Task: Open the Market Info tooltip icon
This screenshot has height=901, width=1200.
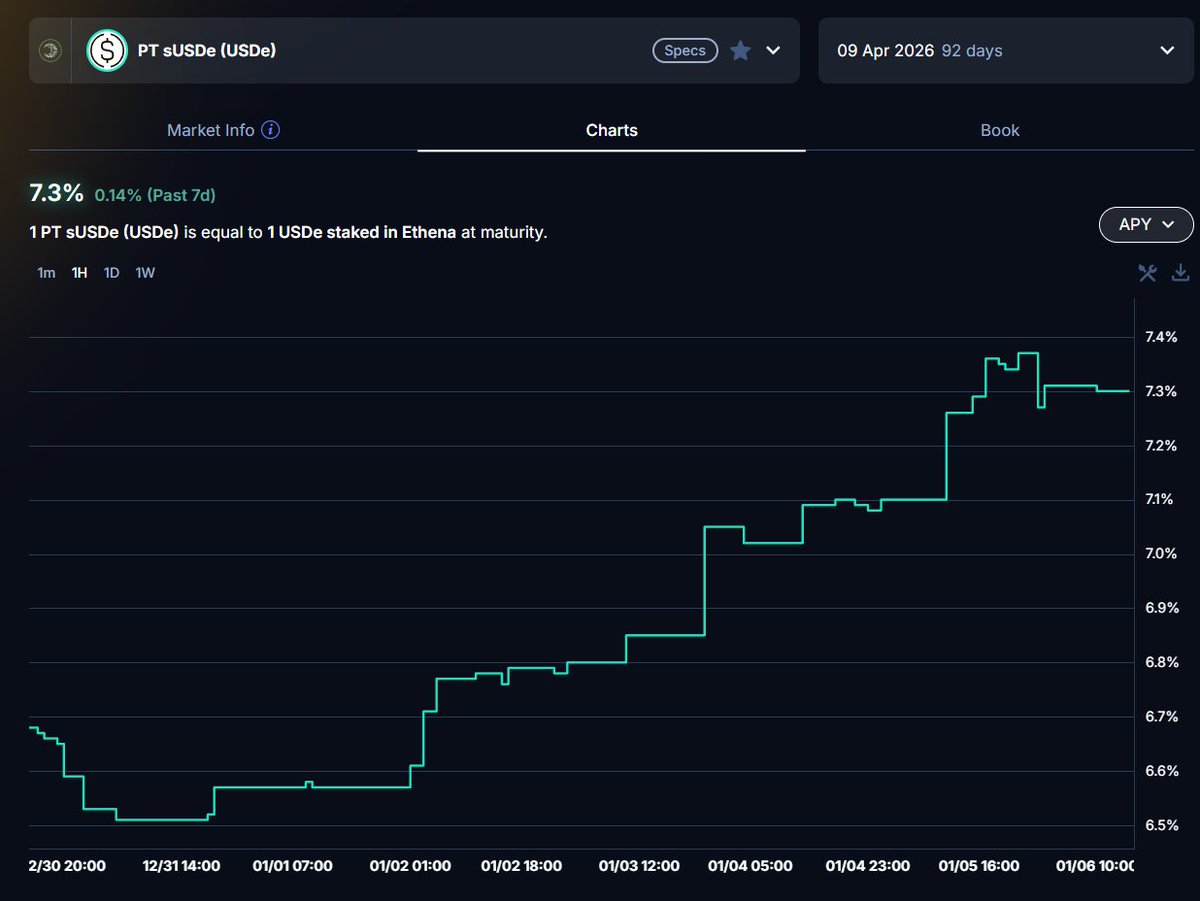Action: pyautogui.click(x=271, y=130)
